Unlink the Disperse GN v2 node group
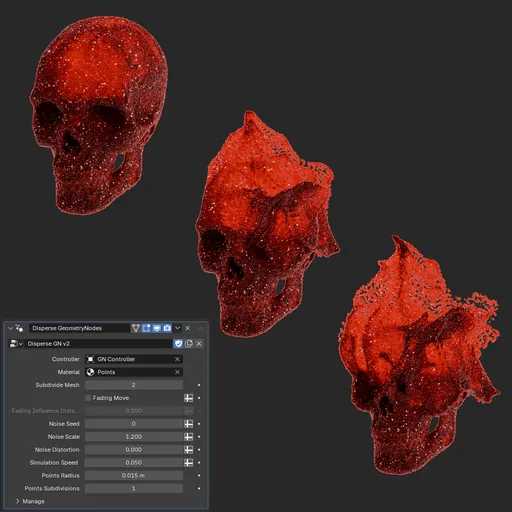The image size is (512, 512). click(x=199, y=344)
